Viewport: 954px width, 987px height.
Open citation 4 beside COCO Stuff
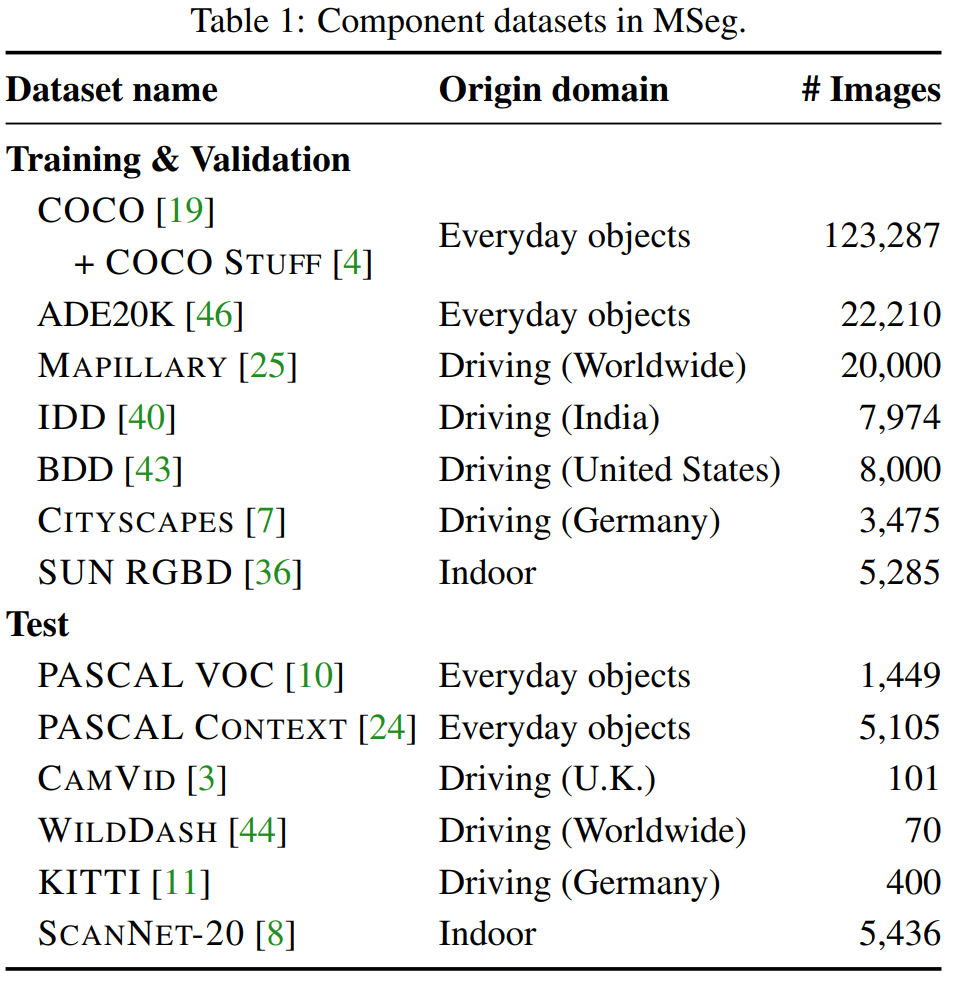352,262
